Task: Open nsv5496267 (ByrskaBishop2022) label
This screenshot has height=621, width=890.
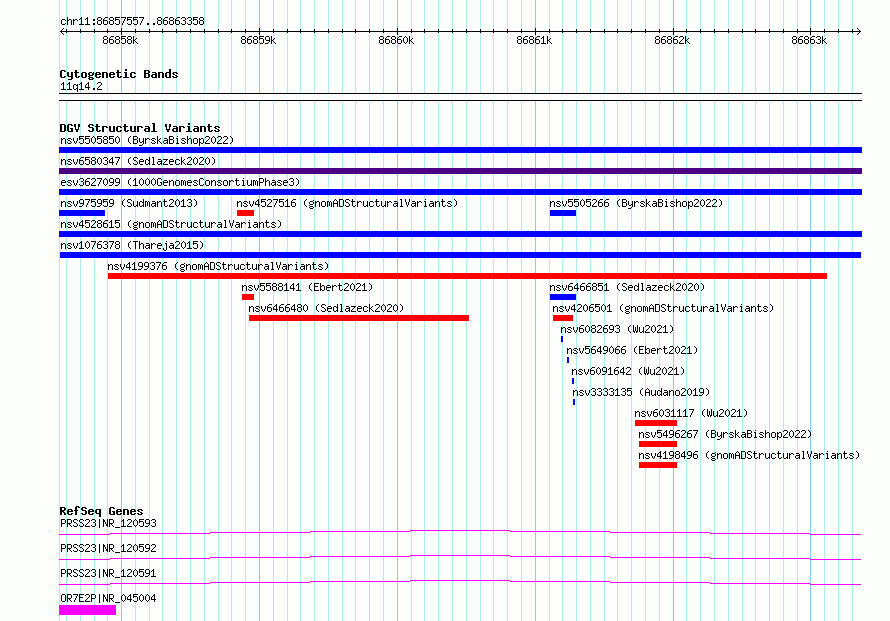Action: point(725,434)
